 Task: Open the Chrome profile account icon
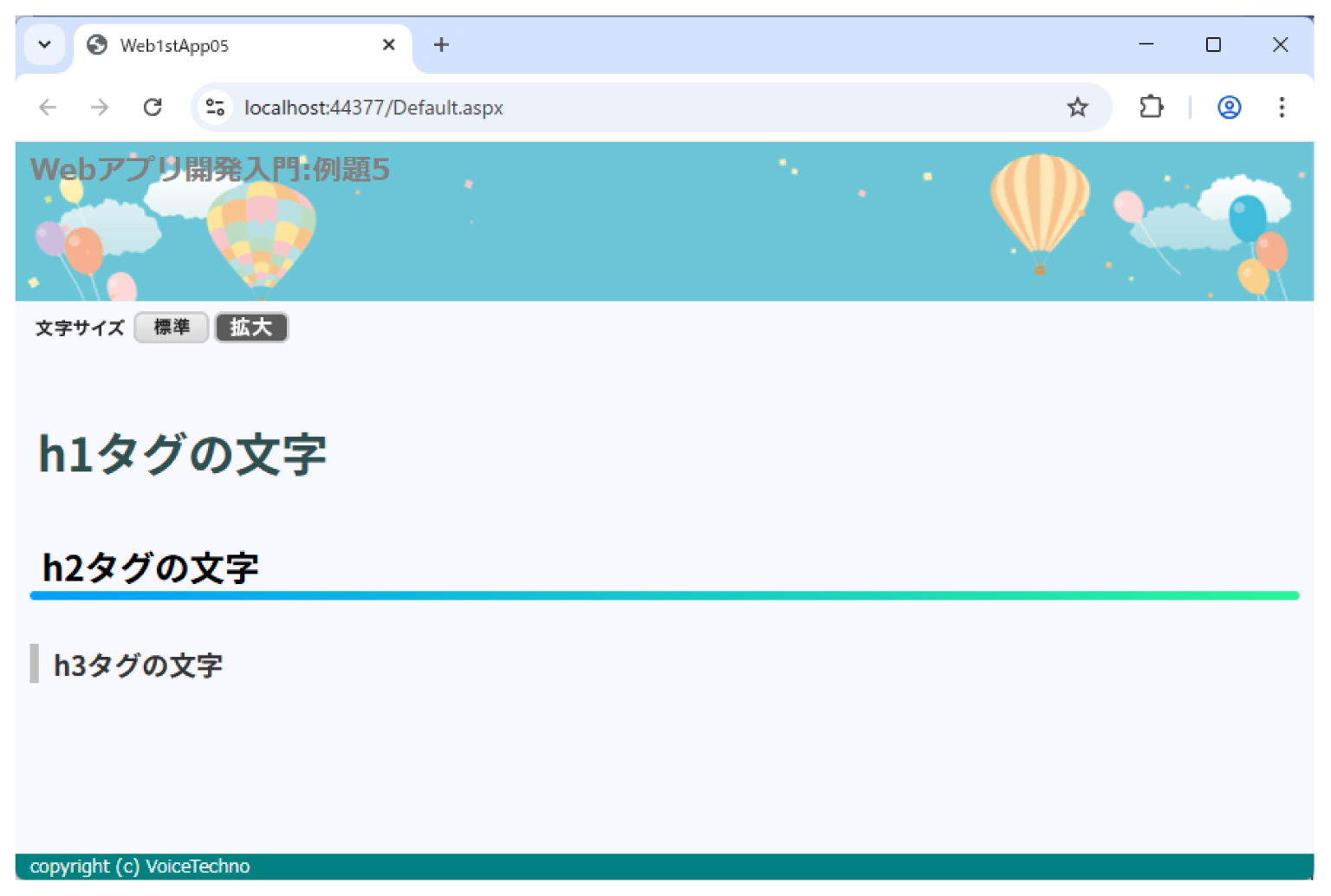(1229, 107)
